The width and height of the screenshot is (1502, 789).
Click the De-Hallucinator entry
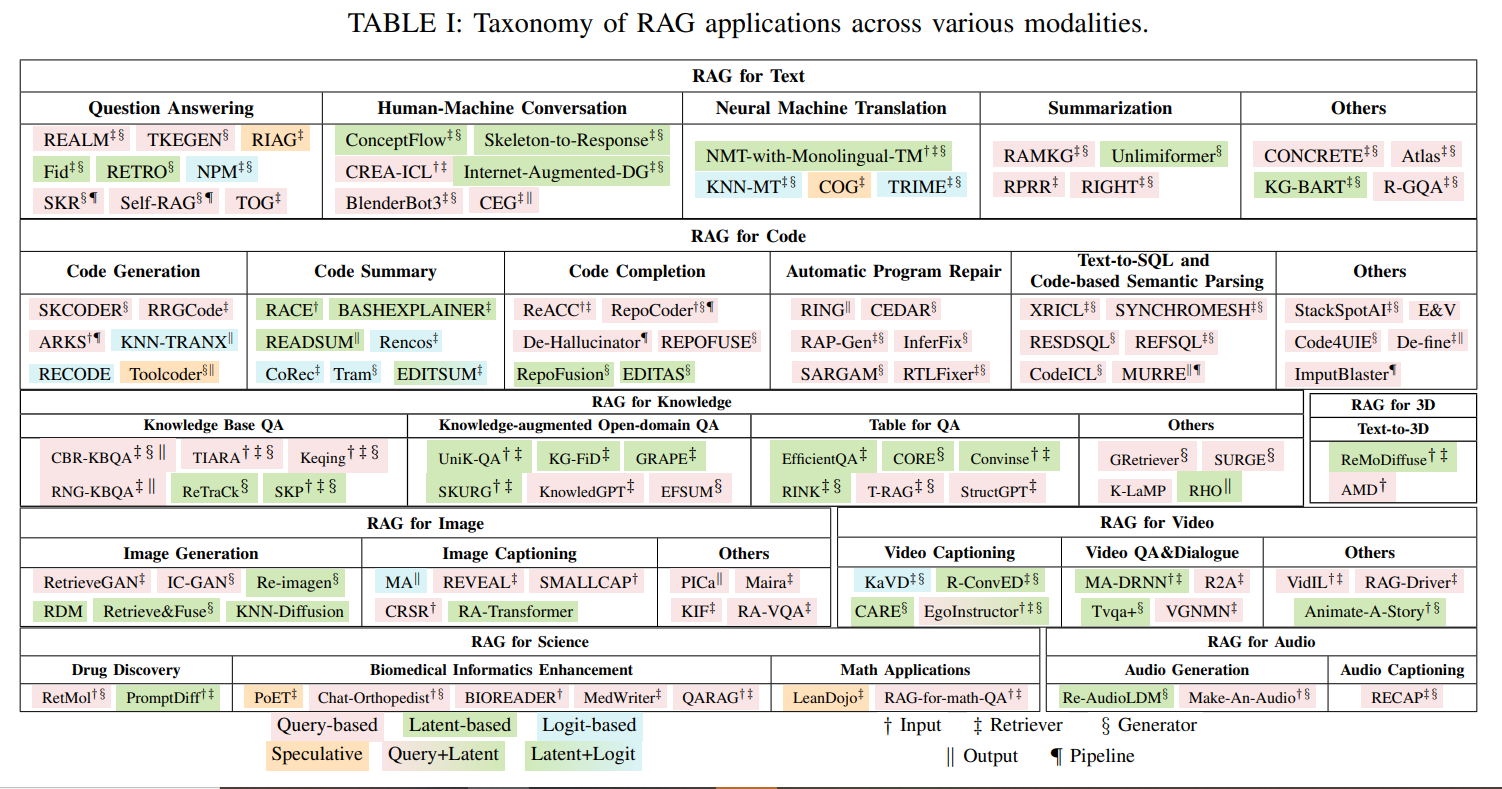click(585, 342)
